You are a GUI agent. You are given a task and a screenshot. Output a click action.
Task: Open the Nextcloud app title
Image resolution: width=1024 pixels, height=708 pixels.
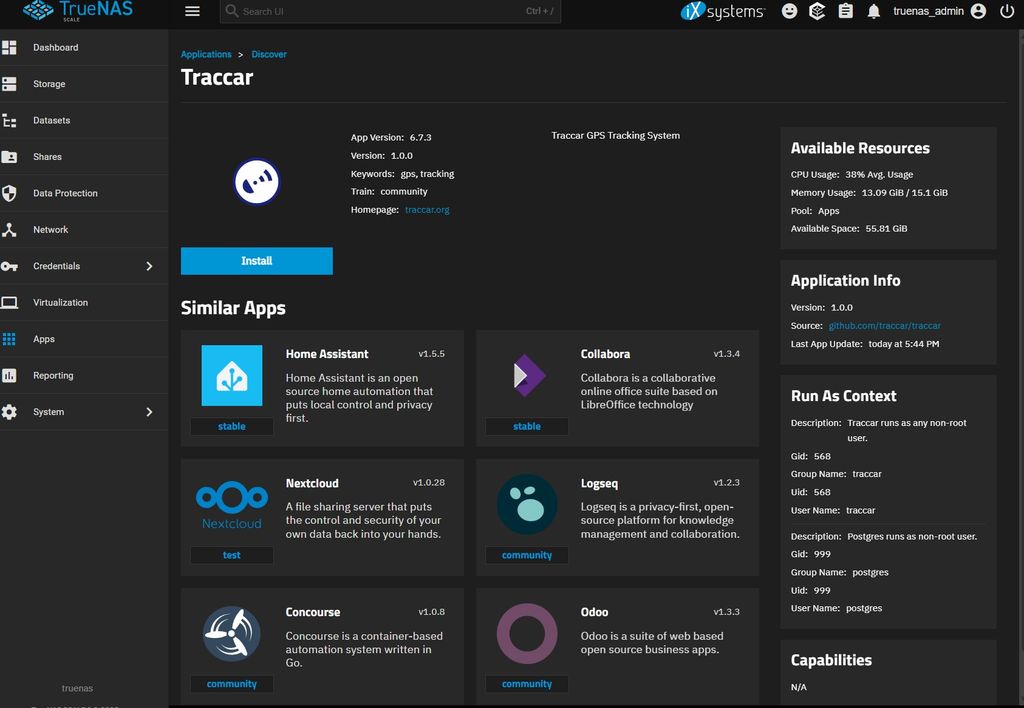(x=312, y=483)
